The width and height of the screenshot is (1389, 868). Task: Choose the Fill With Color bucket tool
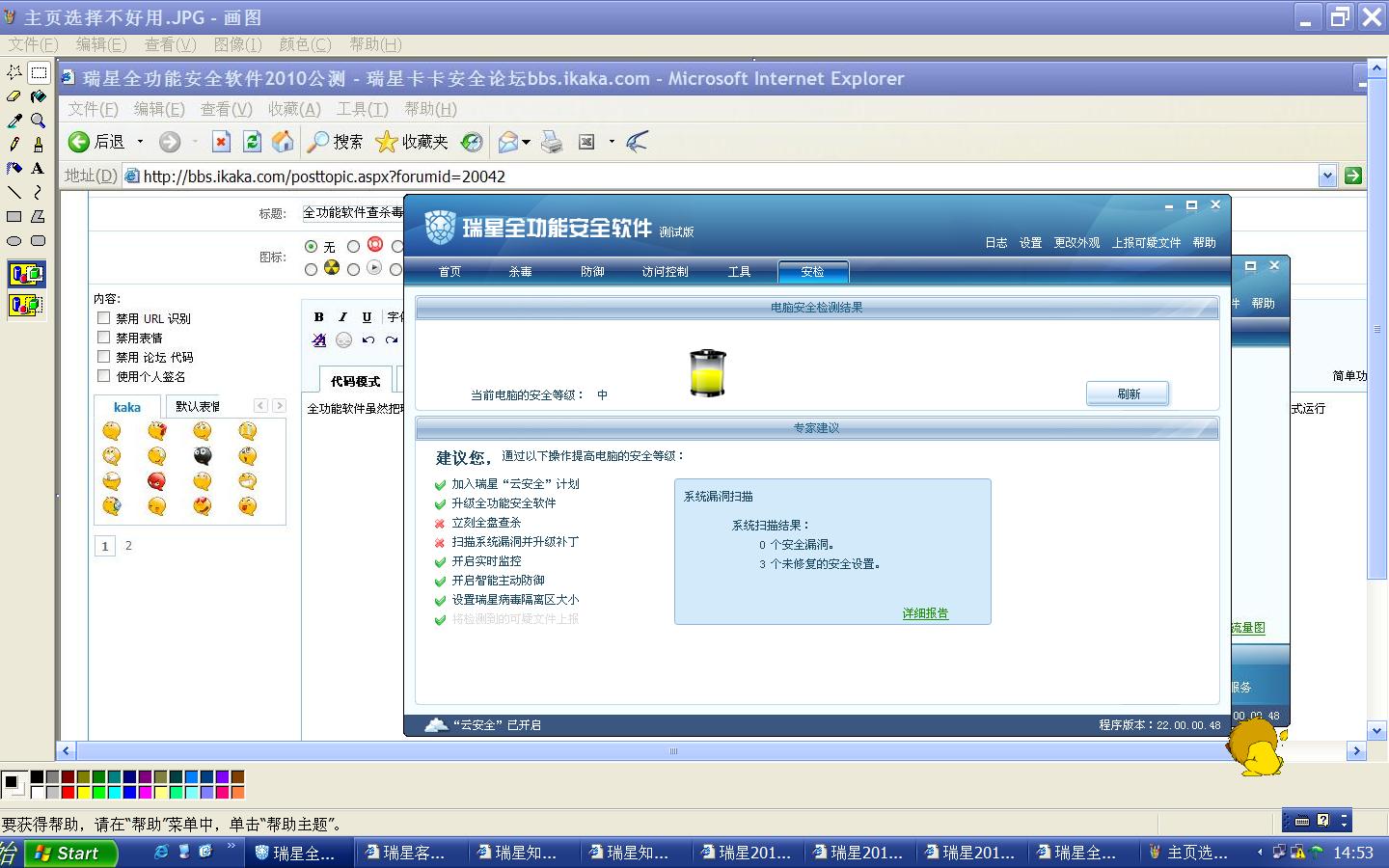[x=39, y=96]
